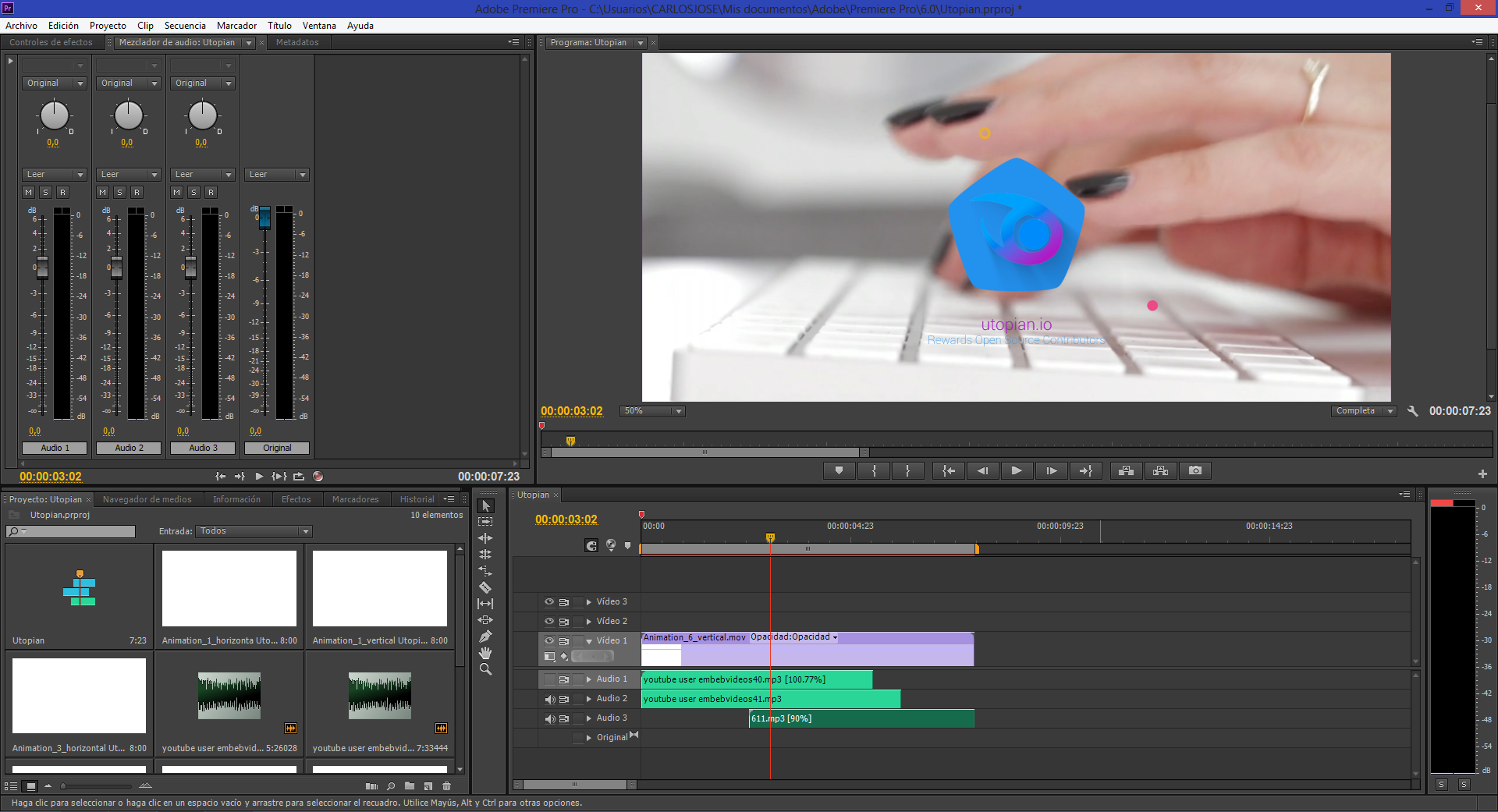
Task: Select the Slide tool
Action: (485, 620)
